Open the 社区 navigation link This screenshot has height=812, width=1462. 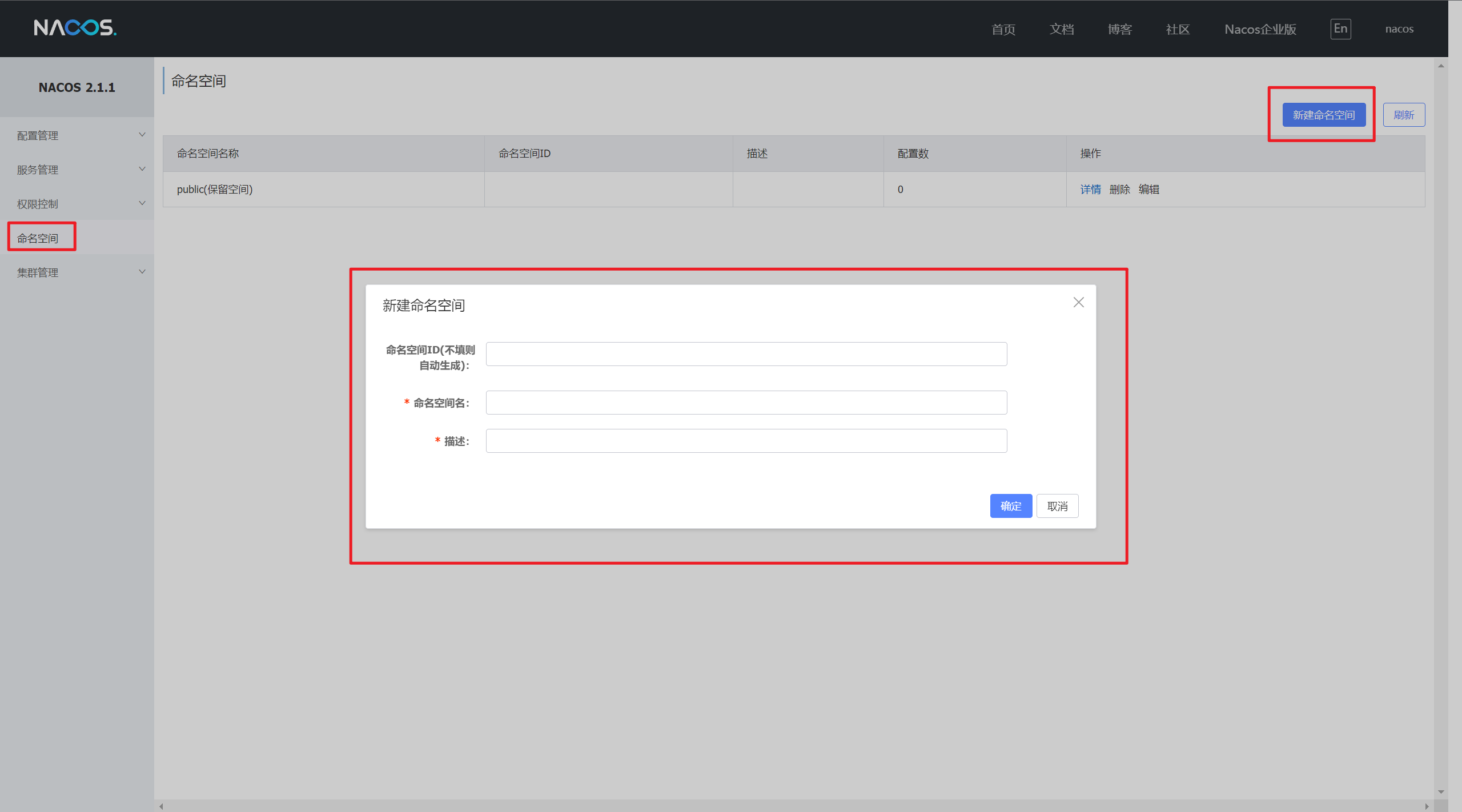tap(1178, 29)
